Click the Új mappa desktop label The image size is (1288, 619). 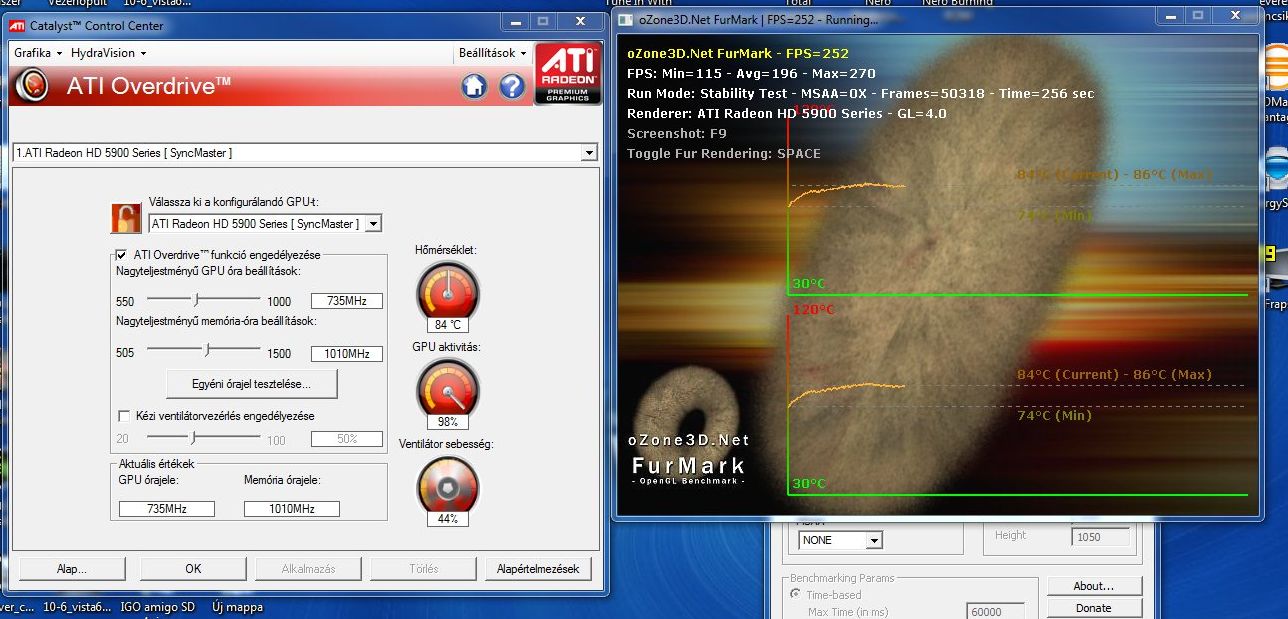click(x=237, y=607)
